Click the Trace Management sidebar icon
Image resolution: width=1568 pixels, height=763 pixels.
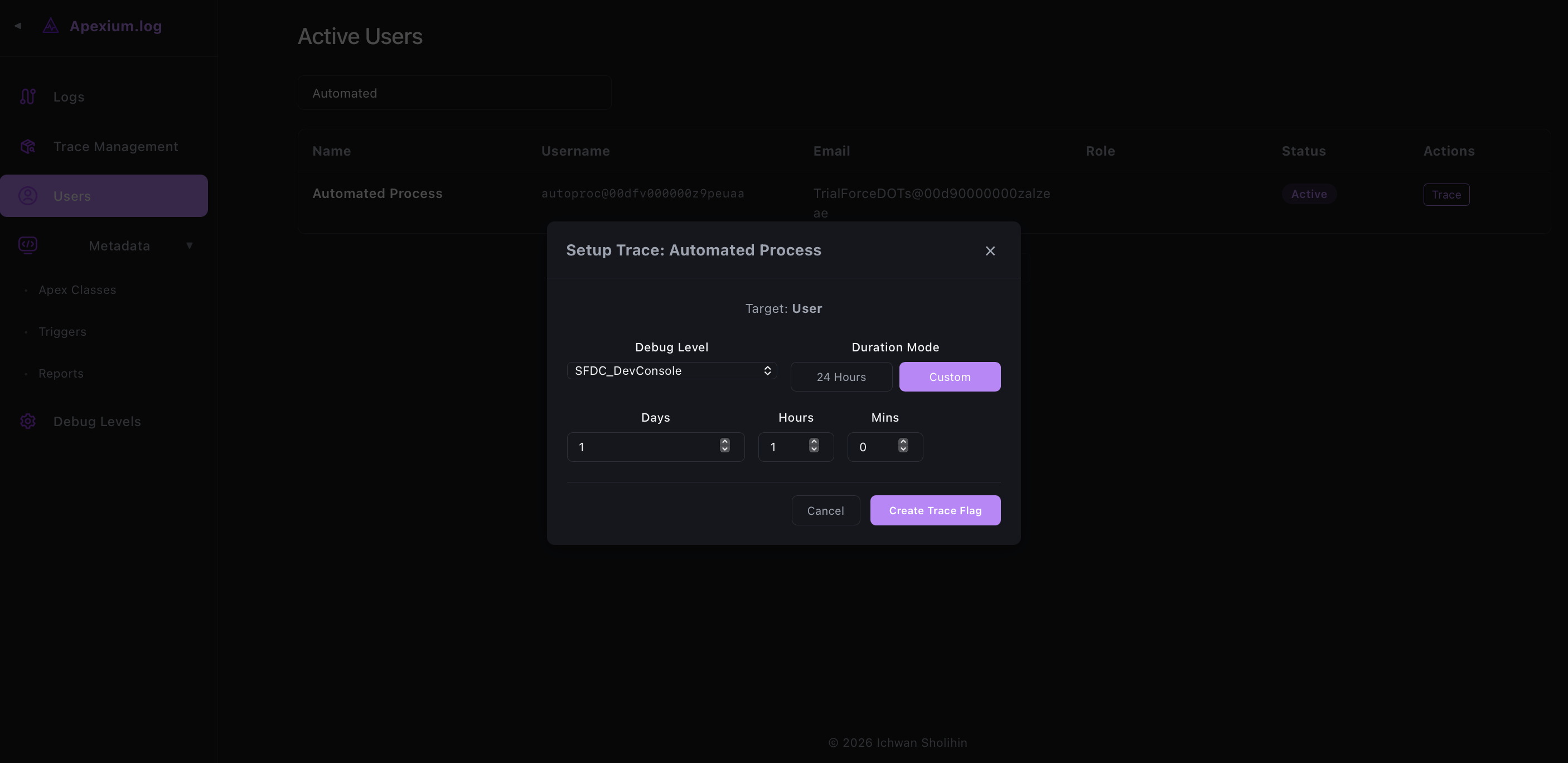pyautogui.click(x=28, y=146)
